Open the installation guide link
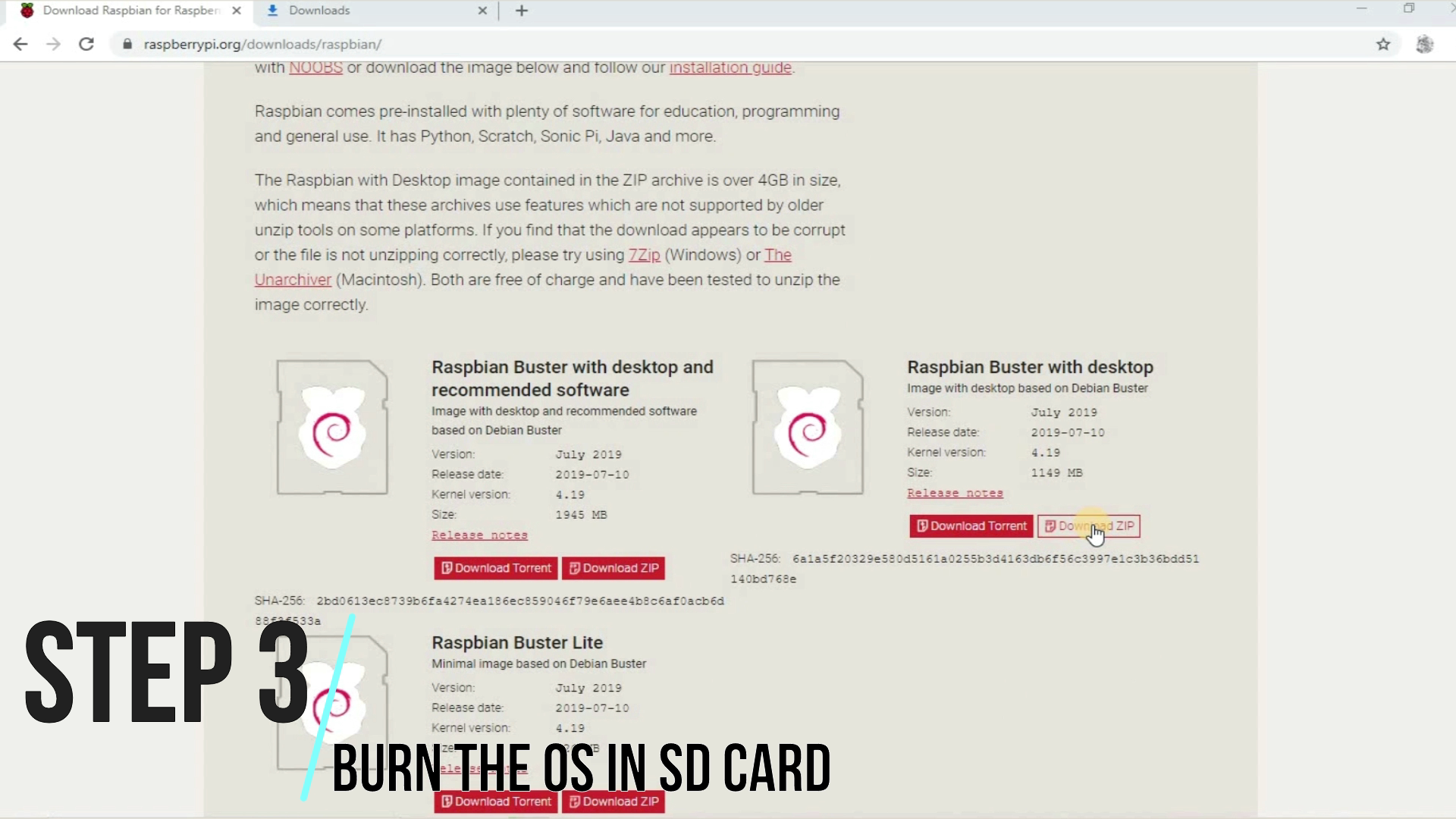The width and height of the screenshot is (1456, 819). pyautogui.click(x=730, y=67)
